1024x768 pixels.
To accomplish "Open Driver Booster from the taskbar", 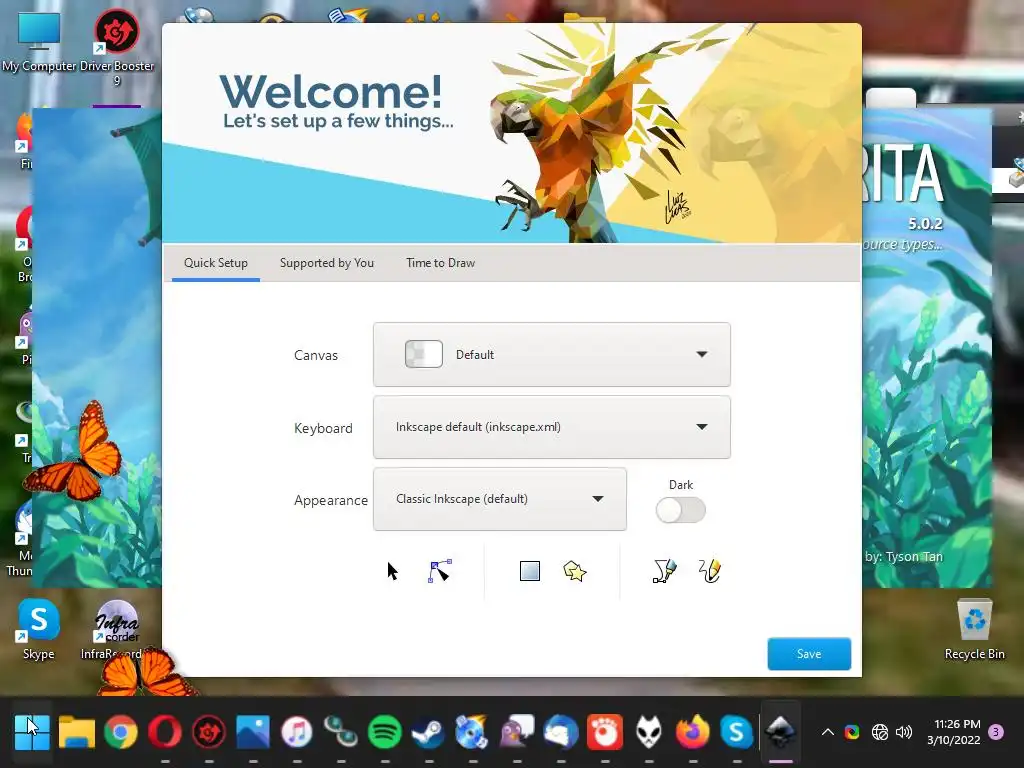I will [209, 732].
